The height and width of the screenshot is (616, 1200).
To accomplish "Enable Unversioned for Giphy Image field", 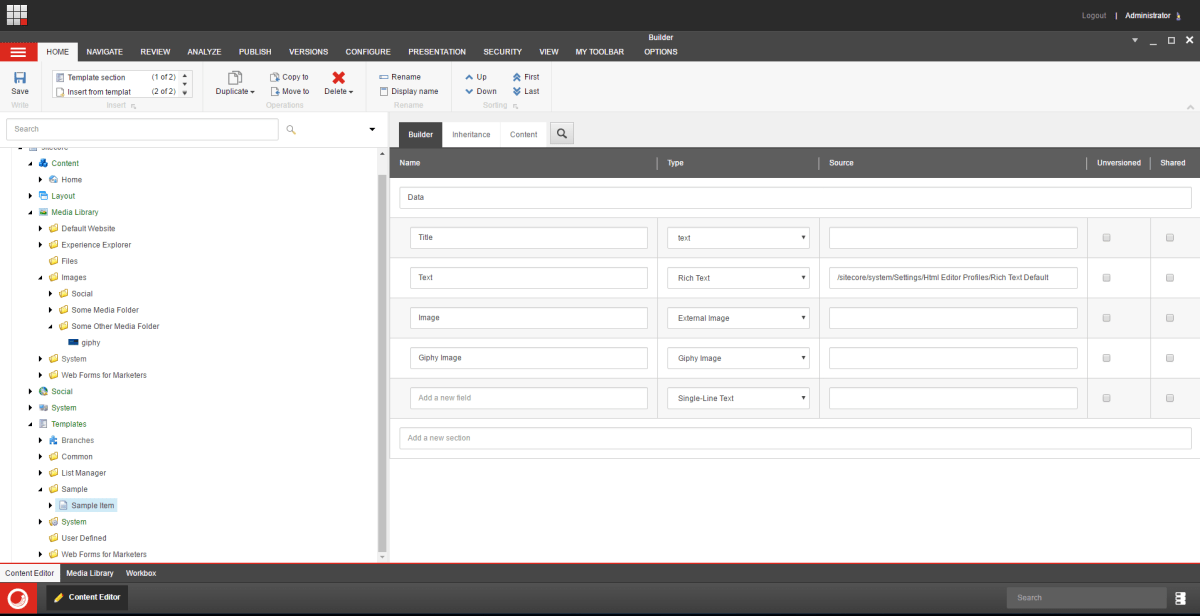I will 1106,358.
